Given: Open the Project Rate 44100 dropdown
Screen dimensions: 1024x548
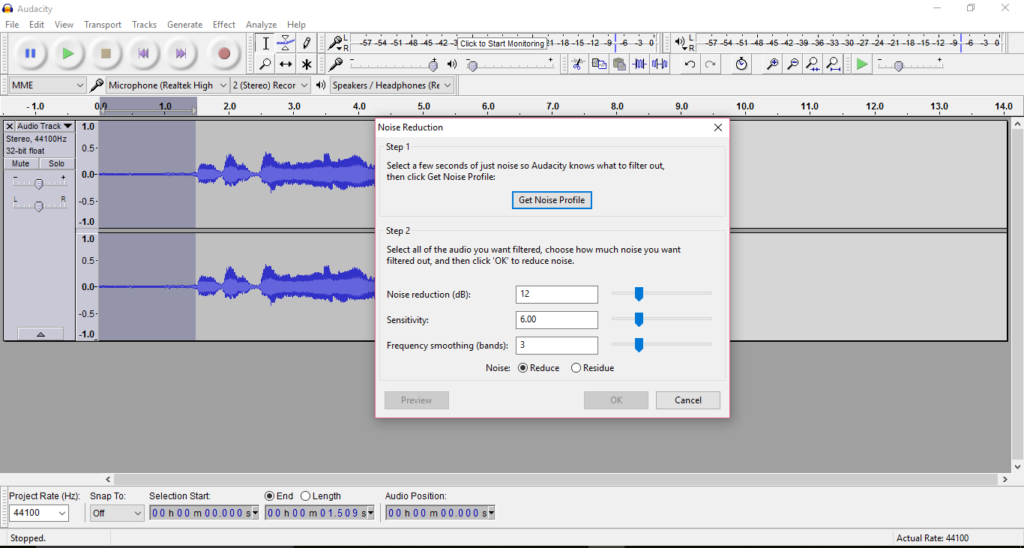Looking at the screenshot, I should 39,513.
